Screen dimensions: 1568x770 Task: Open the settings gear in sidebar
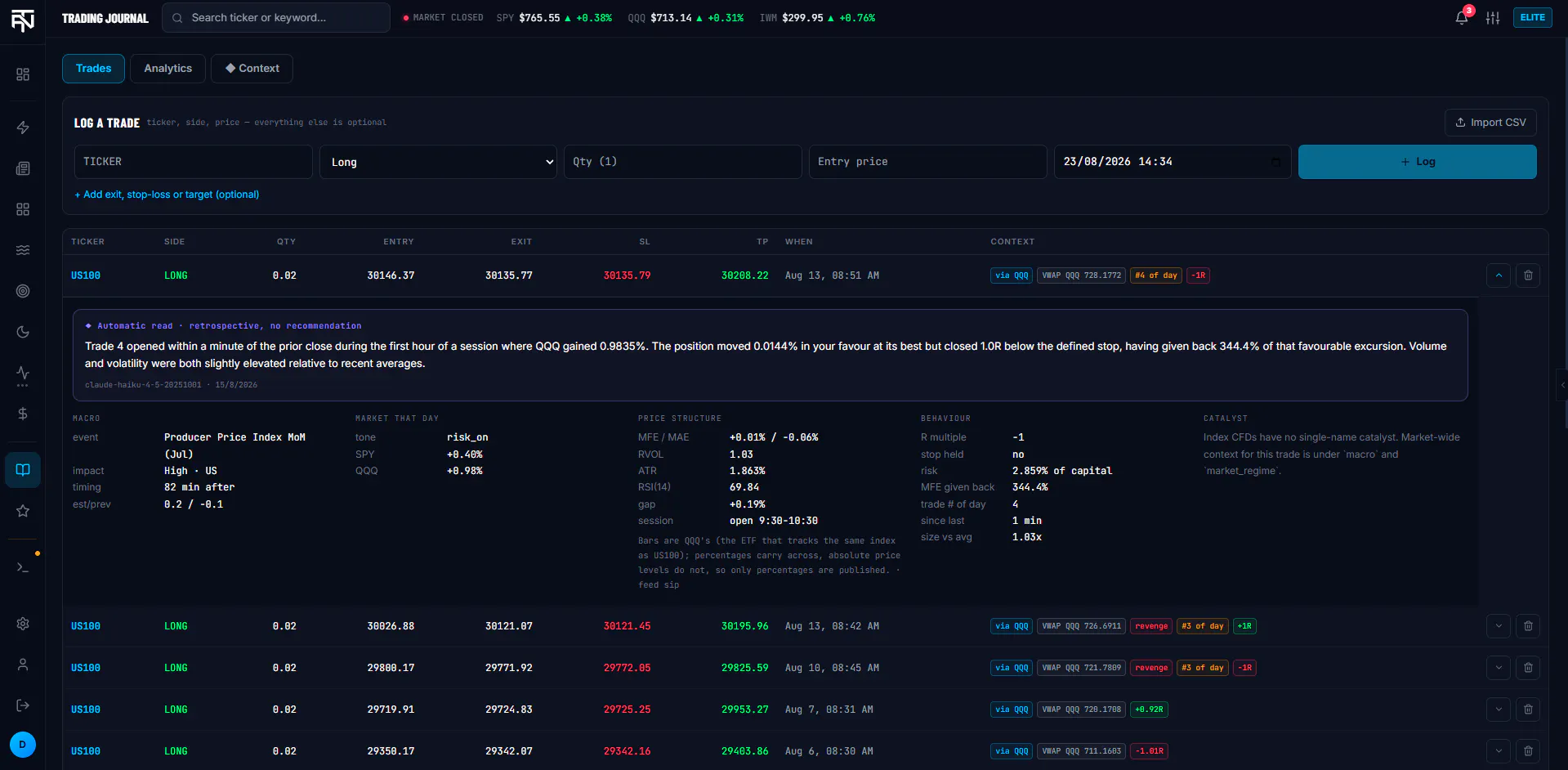[23, 624]
